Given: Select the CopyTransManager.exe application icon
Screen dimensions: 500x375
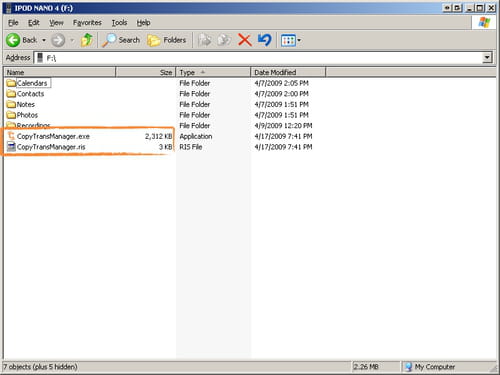Looking at the screenshot, I should click(11, 136).
